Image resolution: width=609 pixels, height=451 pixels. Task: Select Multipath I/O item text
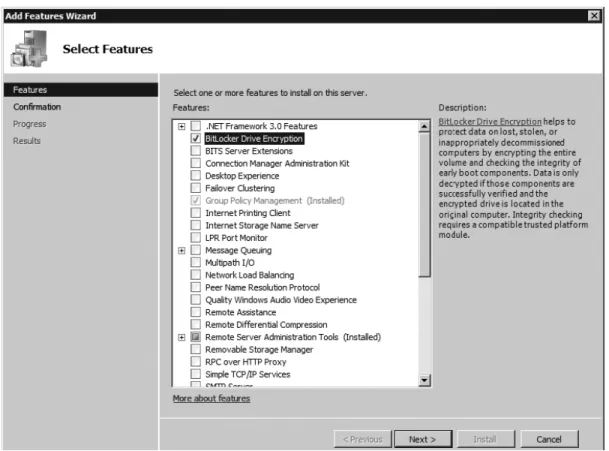(x=230, y=263)
